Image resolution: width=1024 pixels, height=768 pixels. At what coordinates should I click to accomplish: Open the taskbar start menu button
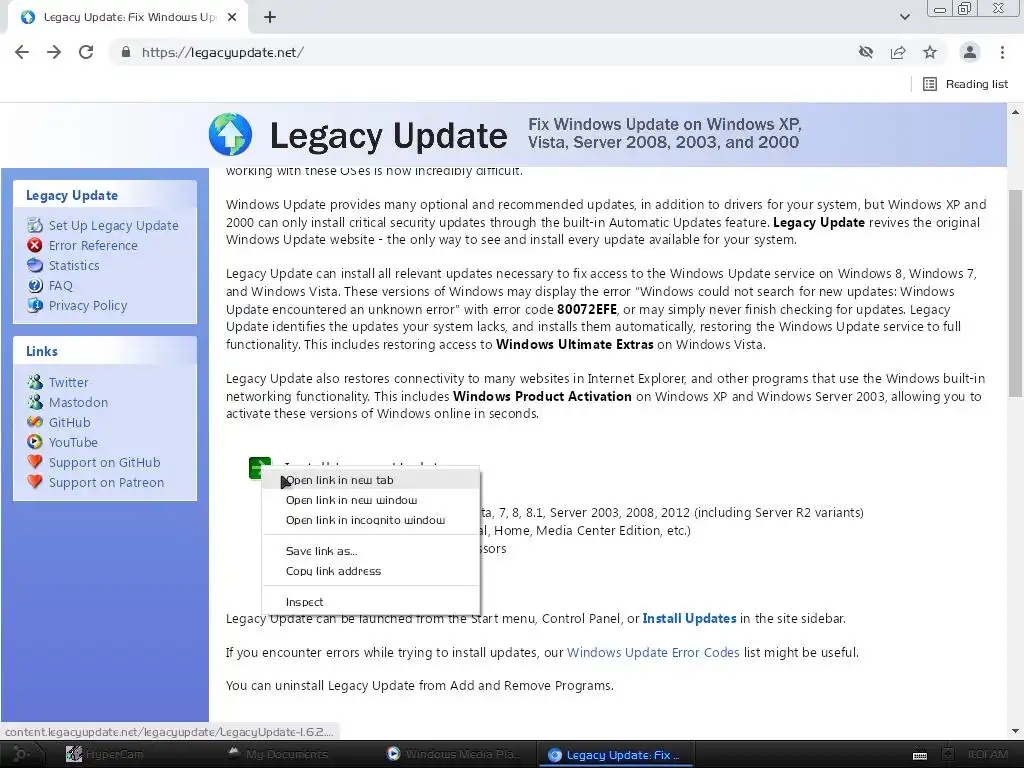(20, 754)
